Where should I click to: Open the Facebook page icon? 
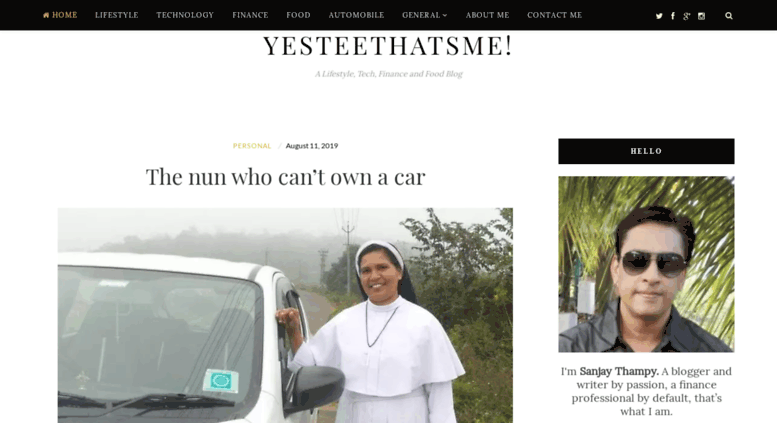point(672,16)
